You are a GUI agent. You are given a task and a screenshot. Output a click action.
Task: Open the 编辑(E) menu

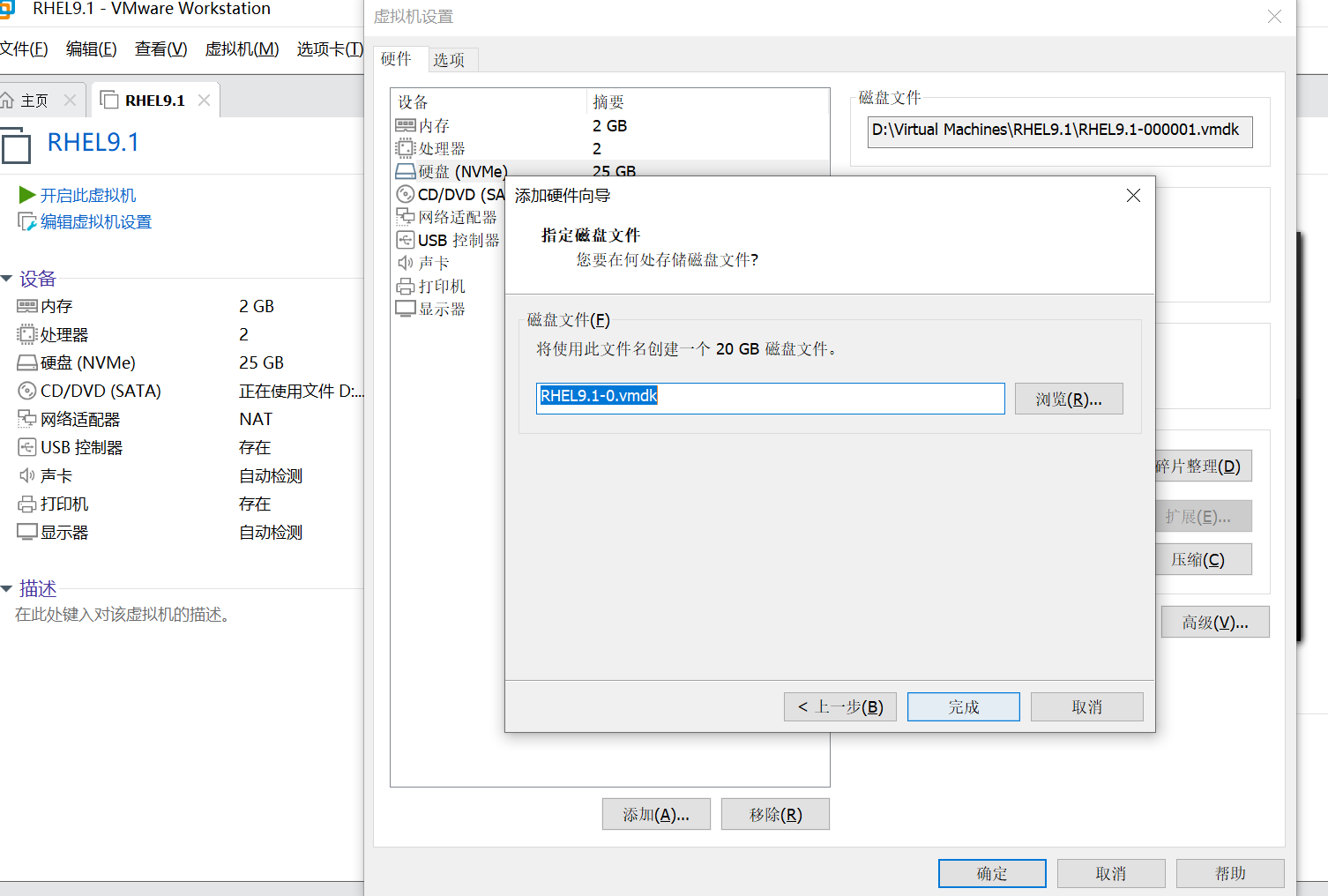coord(92,49)
